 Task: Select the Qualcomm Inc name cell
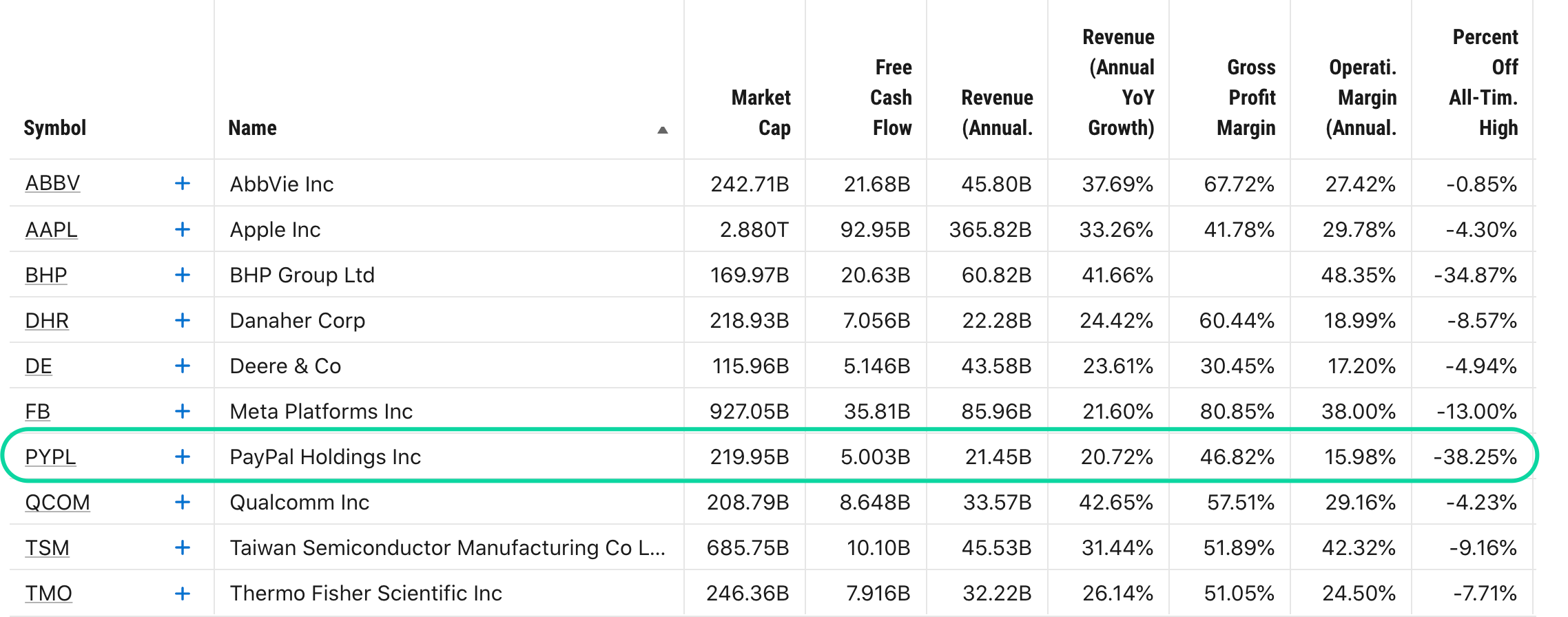[299, 502]
